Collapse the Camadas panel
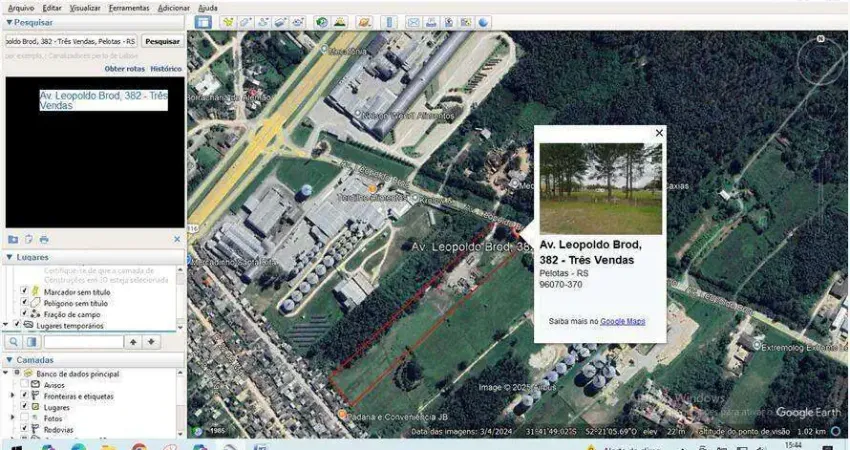This screenshot has height=450, width=850. 9,359
